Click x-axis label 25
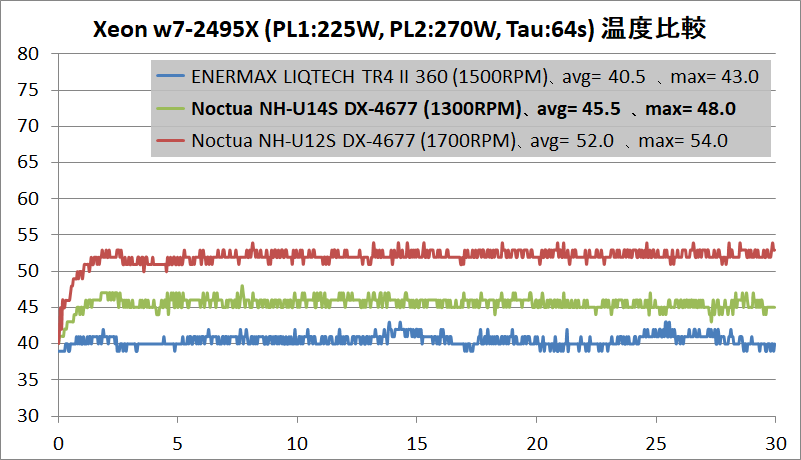801x460 pixels. click(656, 444)
